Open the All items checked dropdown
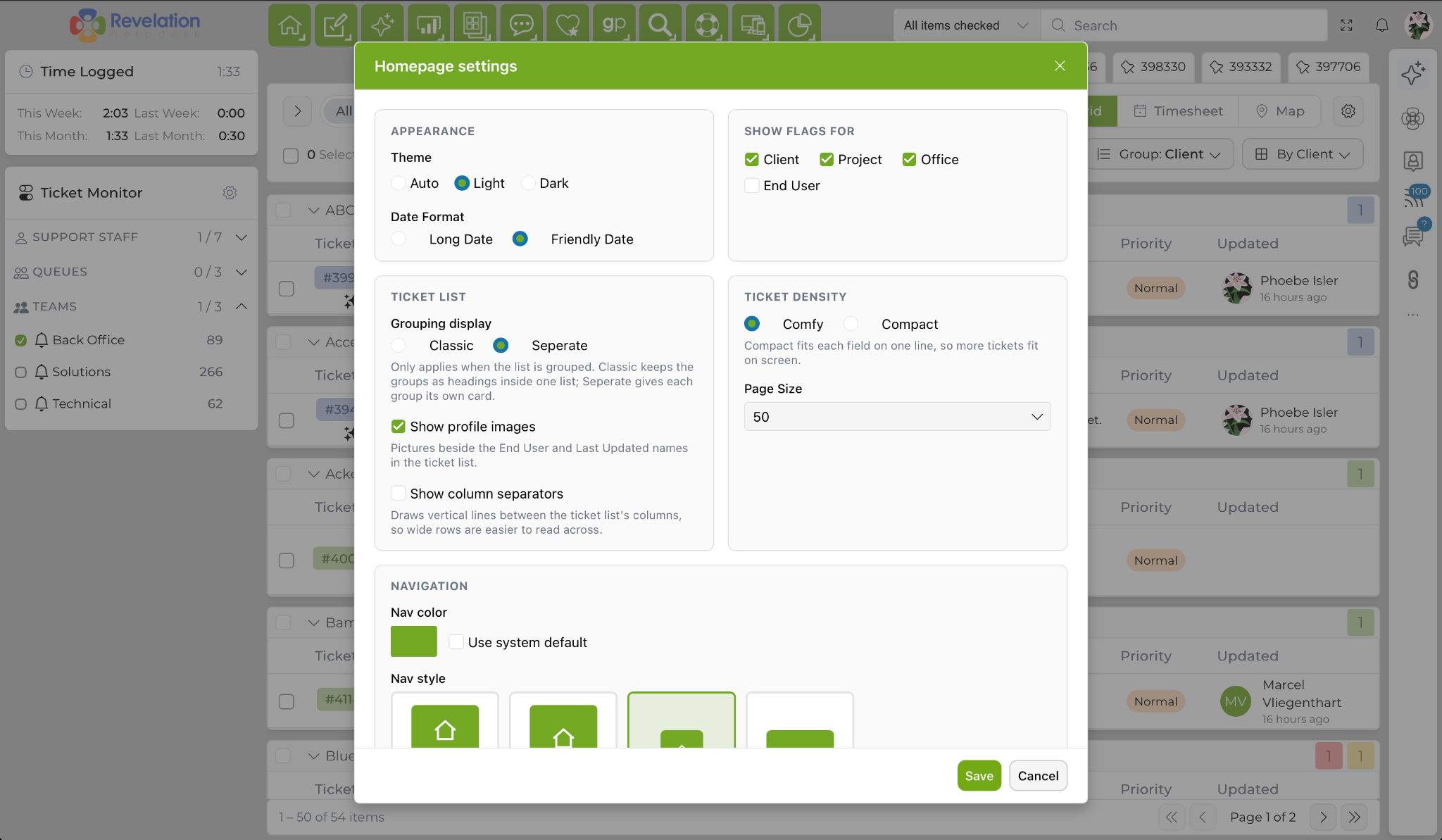The height and width of the screenshot is (840, 1442). click(965, 25)
